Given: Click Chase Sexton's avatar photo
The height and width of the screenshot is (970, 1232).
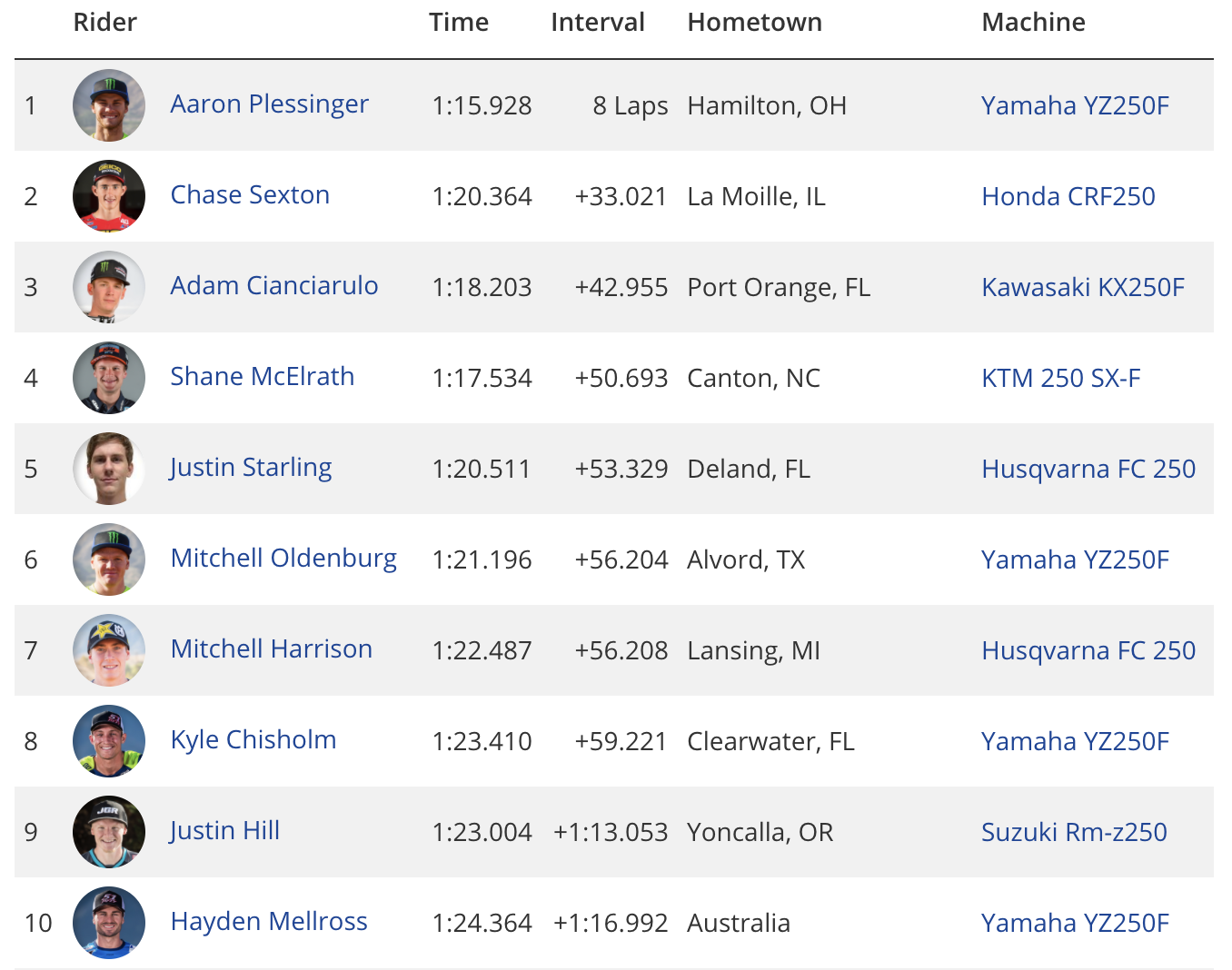Looking at the screenshot, I should 109,196.
